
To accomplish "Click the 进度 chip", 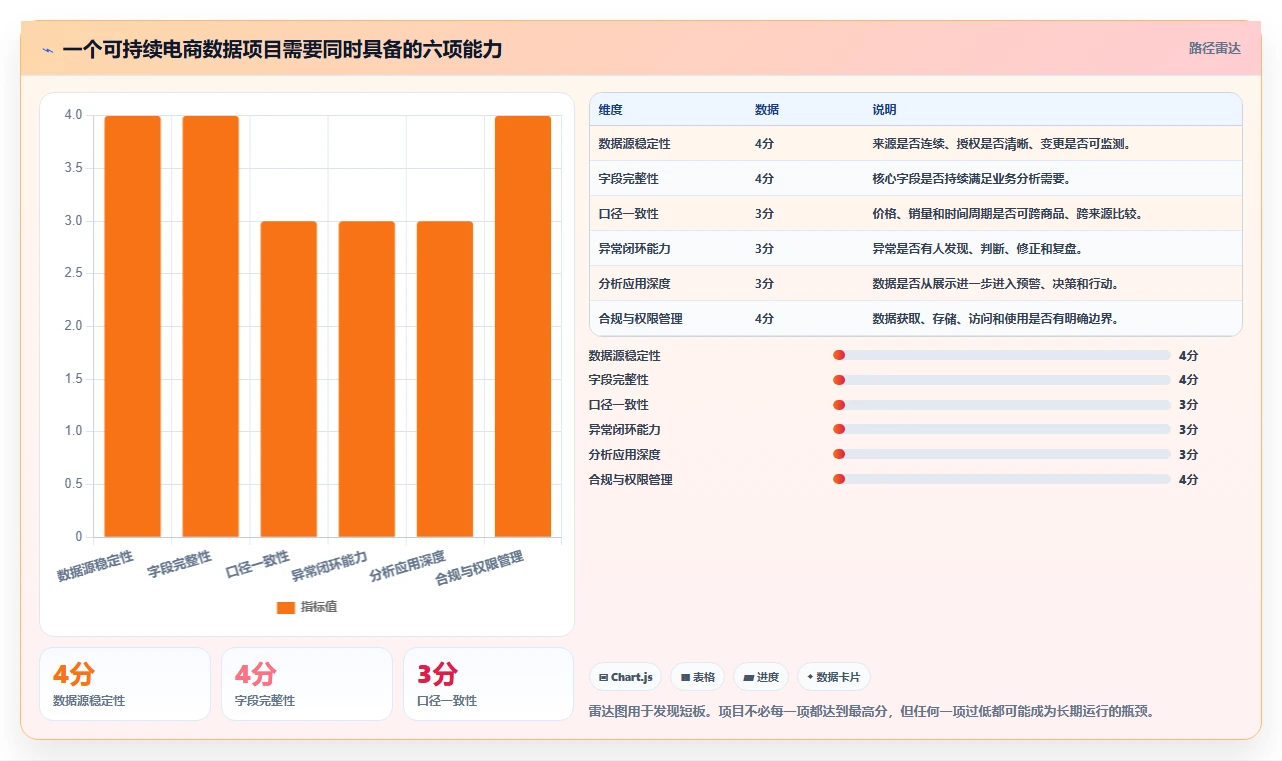I will 761,677.
